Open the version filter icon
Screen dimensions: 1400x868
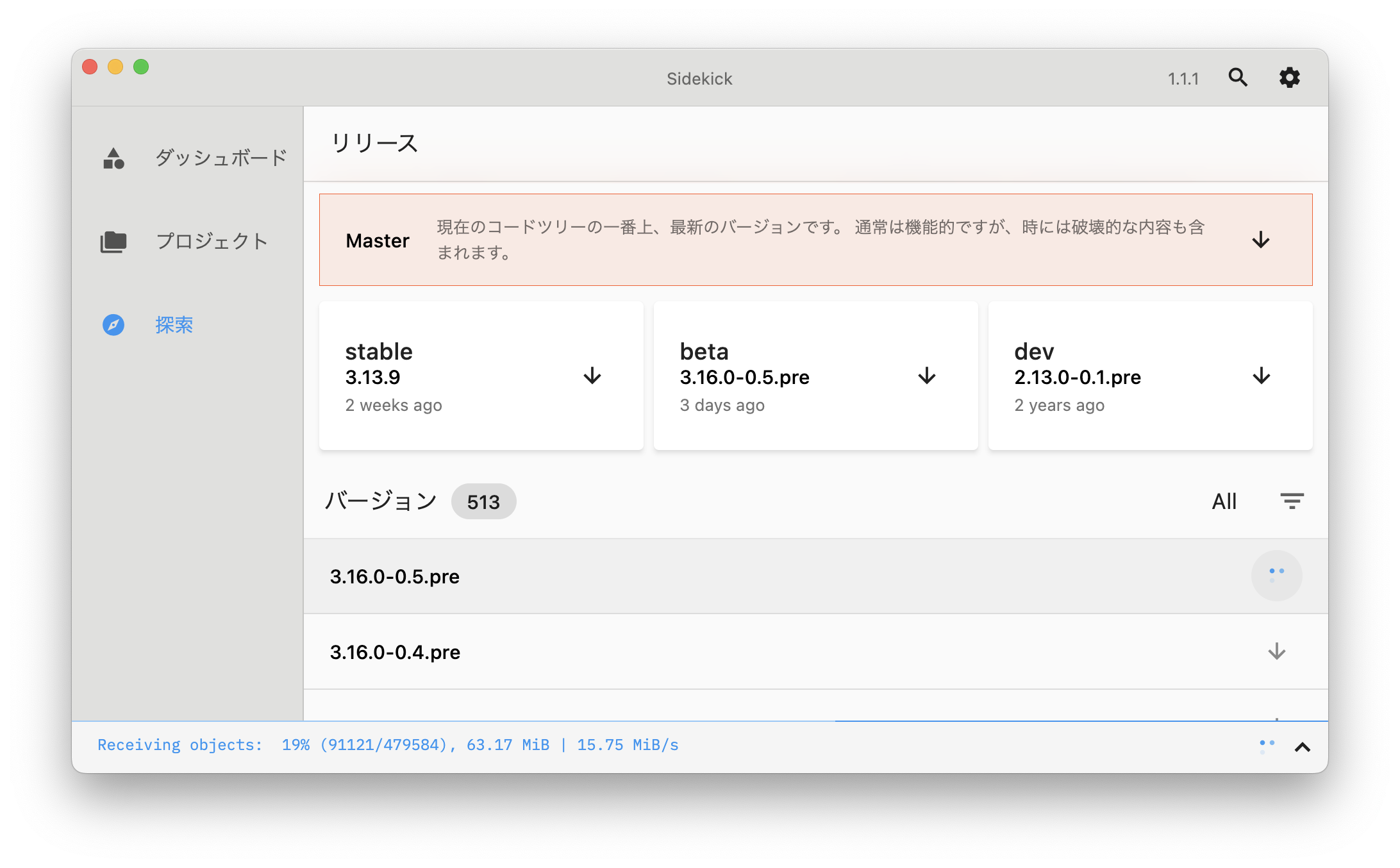1292,501
